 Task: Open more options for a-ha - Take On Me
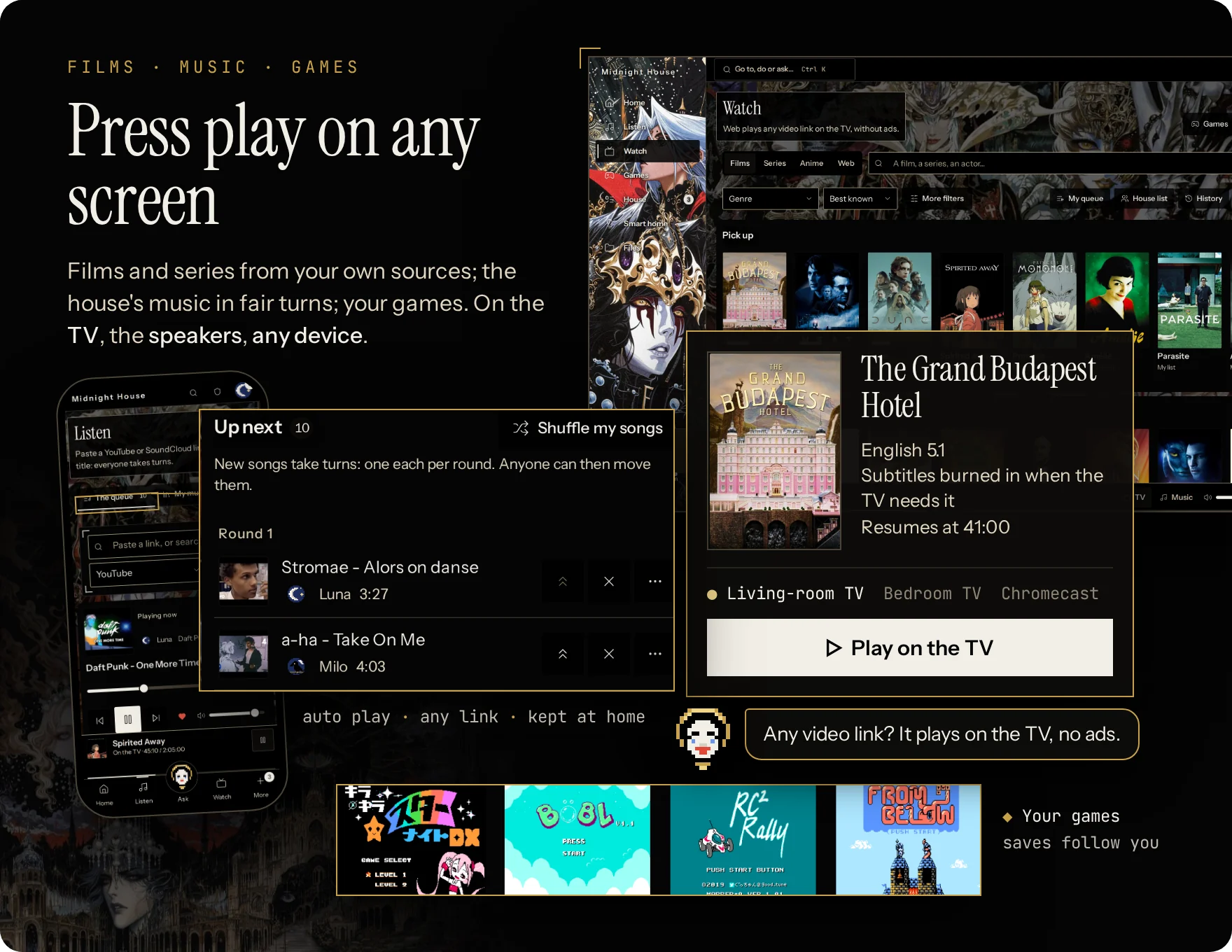[654, 654]
